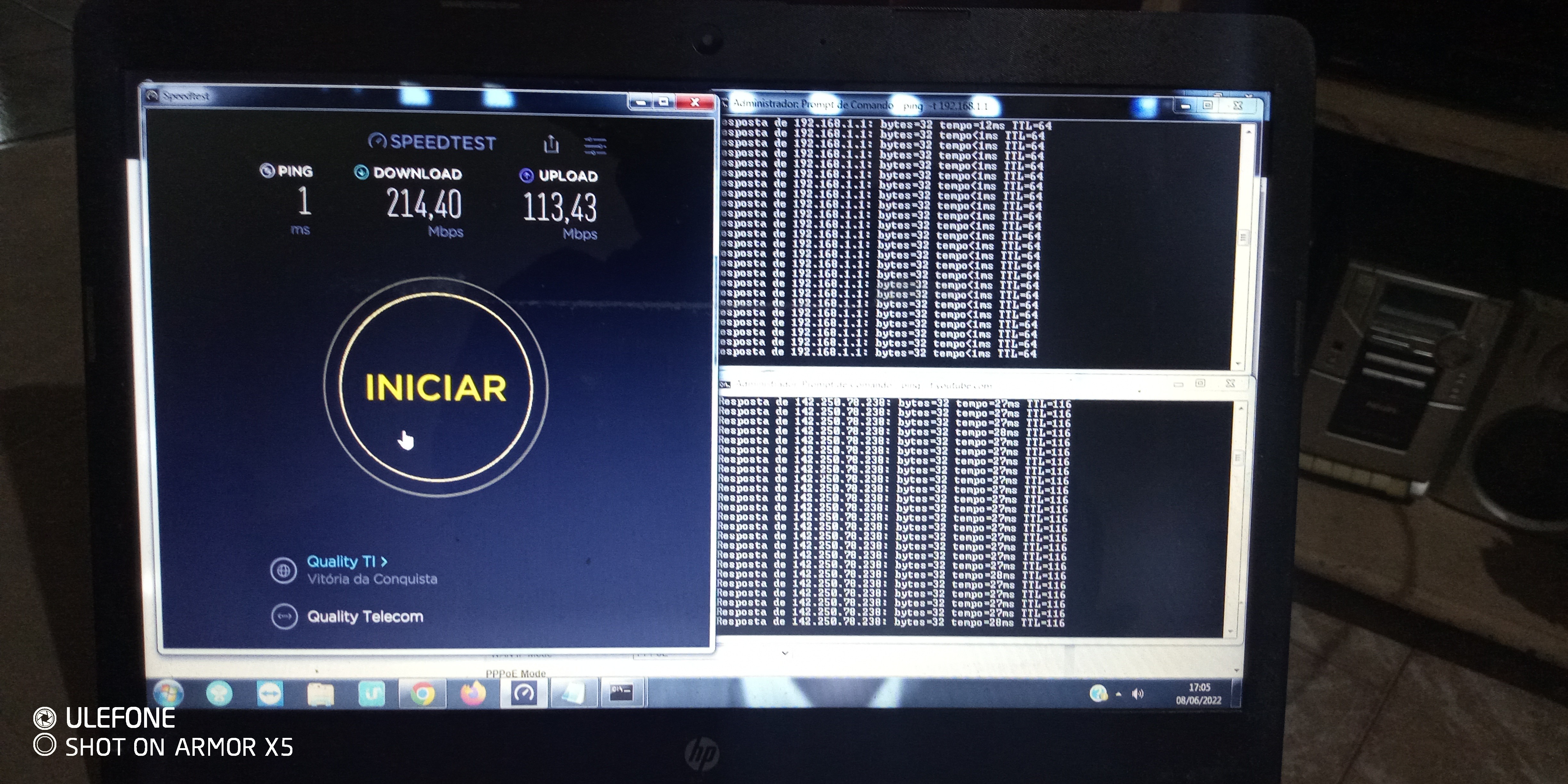Screen dimensions: 1568x784
Task: Expand the dropdown chevron behind Speedtest window
Action: point(785,653)
